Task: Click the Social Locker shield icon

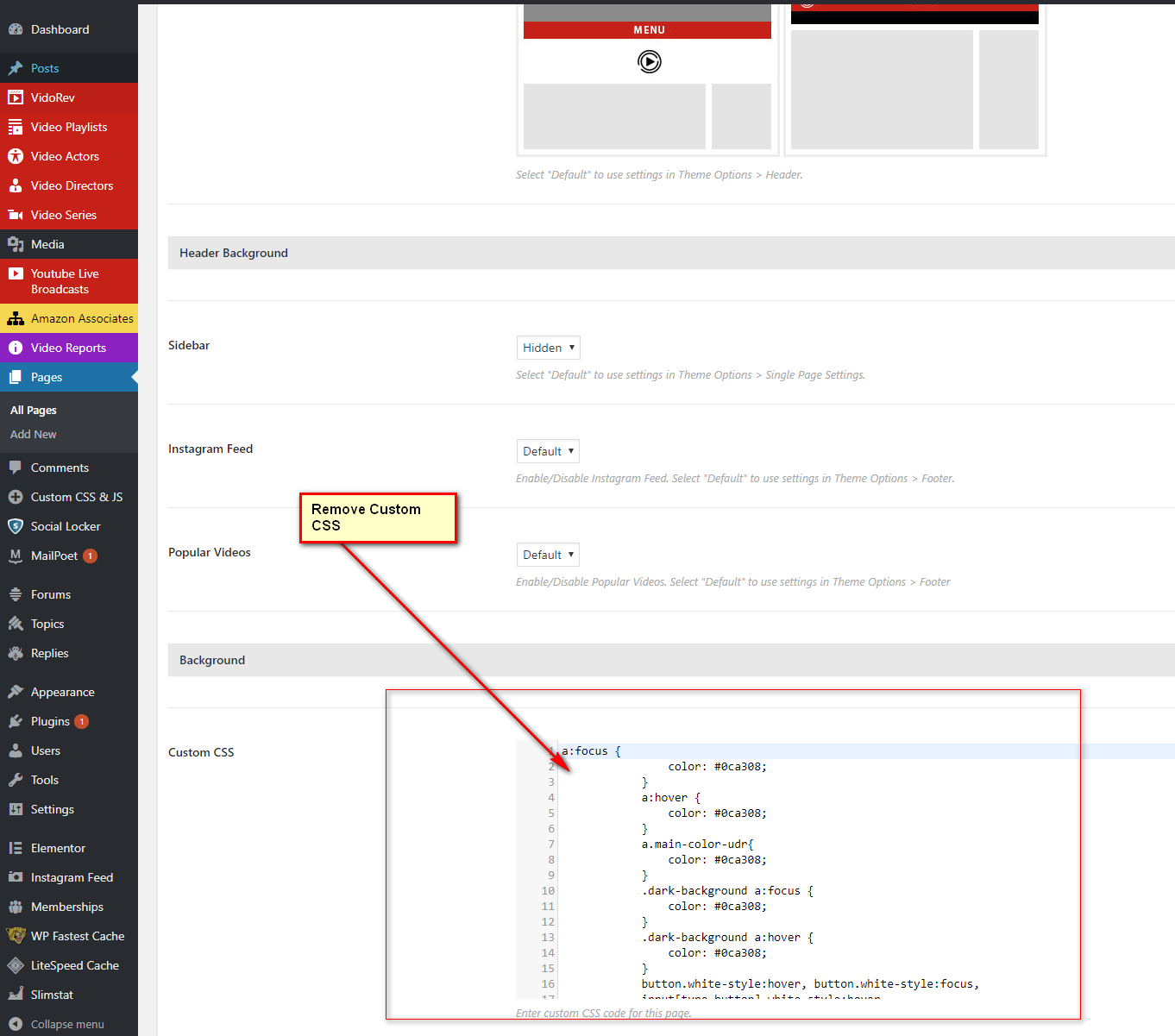Action: (16, 526)
